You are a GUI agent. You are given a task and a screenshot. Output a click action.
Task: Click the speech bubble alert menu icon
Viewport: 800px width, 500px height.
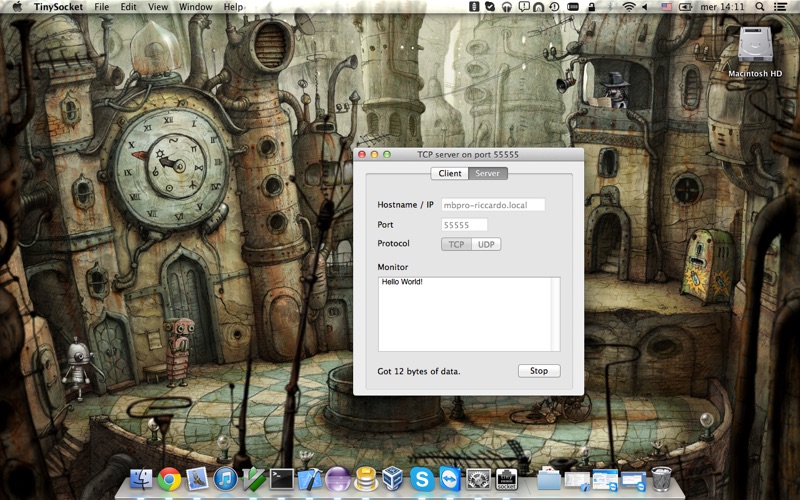pyautogui.click(x=523, y=7)
